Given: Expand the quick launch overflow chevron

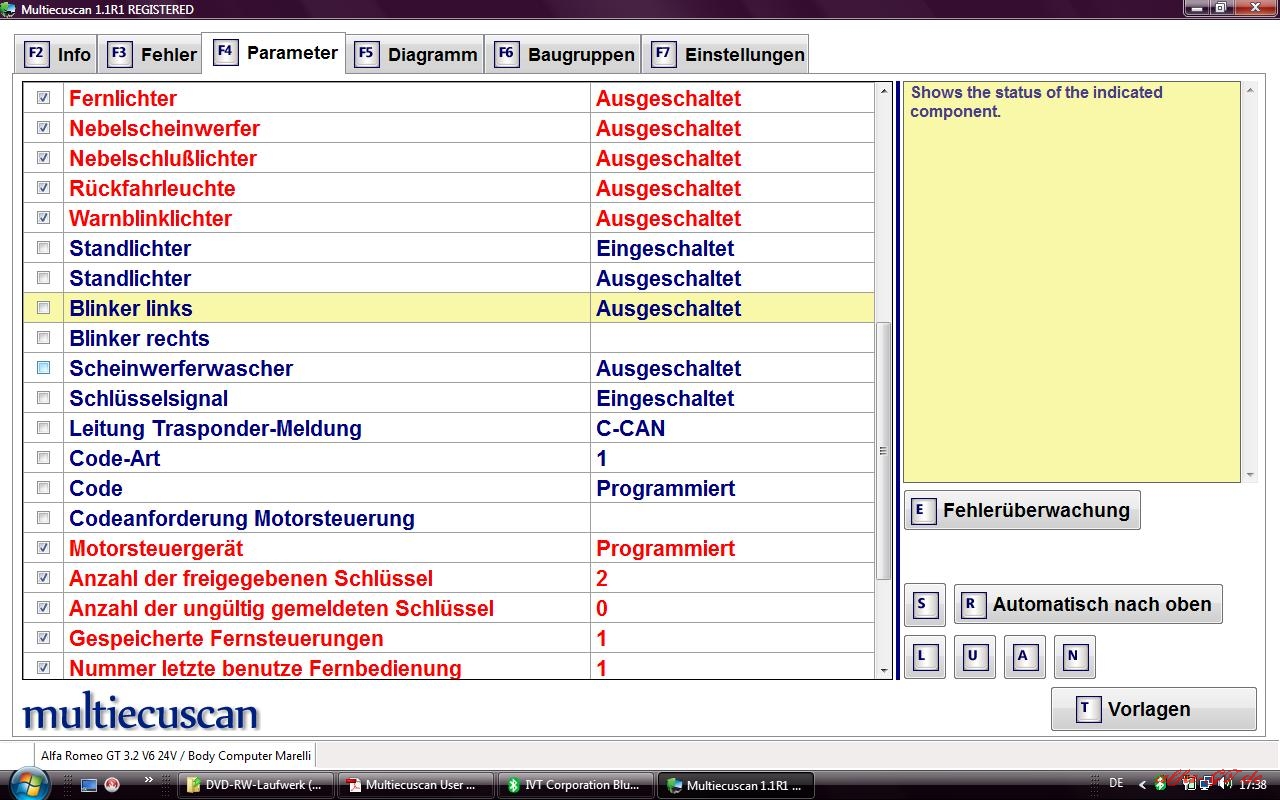Looking at the screenshot, I should pos(149,779).
